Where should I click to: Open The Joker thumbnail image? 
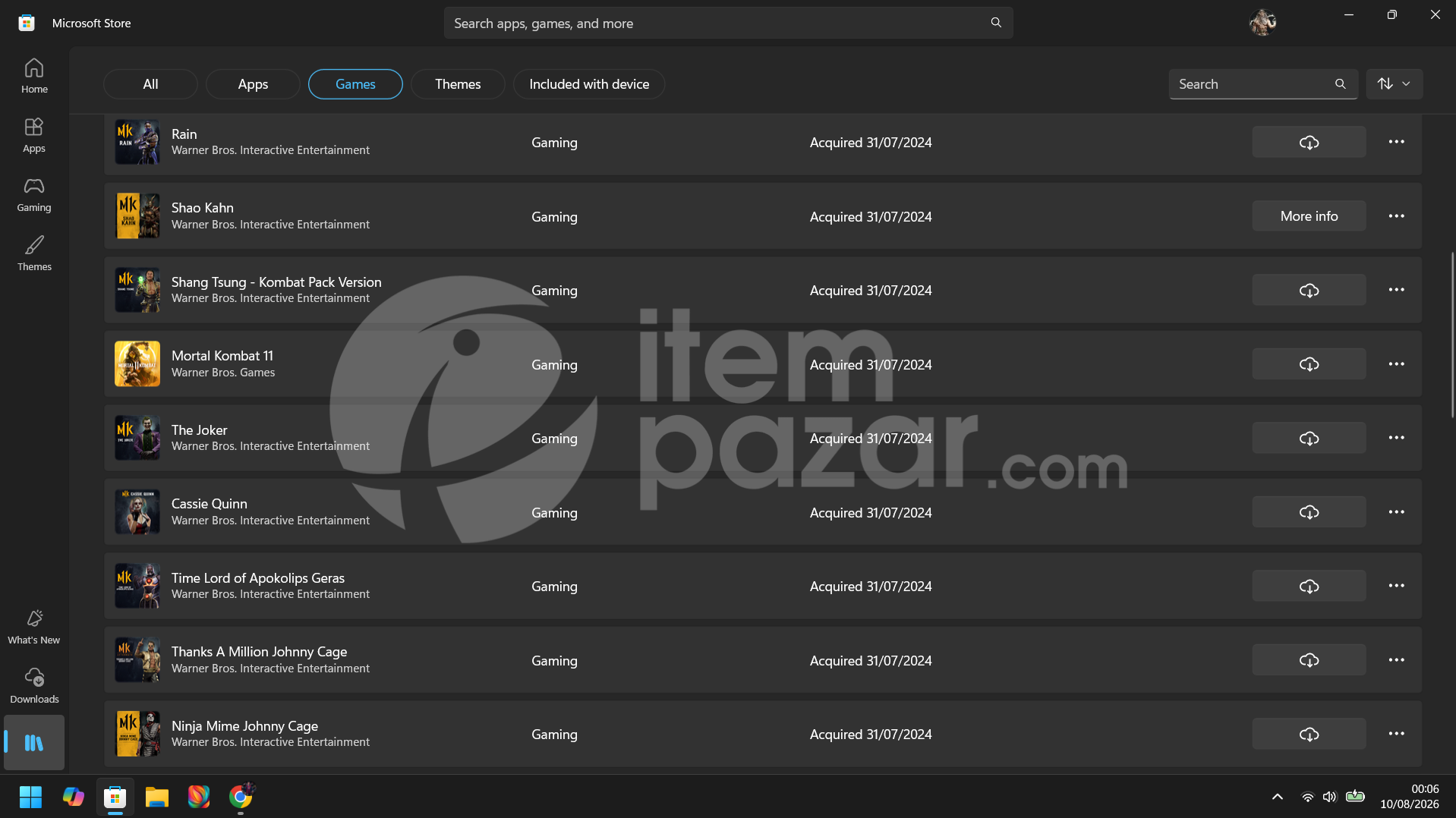click(x=137, y=438)
